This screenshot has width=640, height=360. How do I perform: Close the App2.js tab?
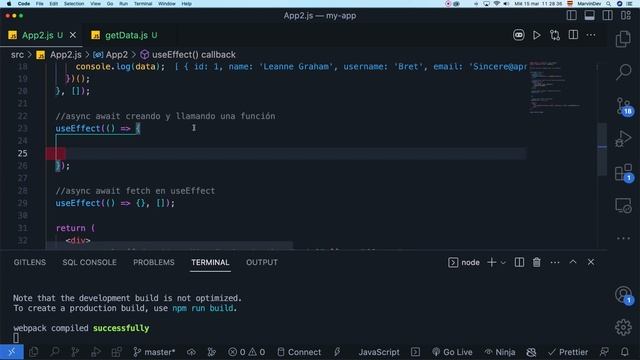point(73,36)
